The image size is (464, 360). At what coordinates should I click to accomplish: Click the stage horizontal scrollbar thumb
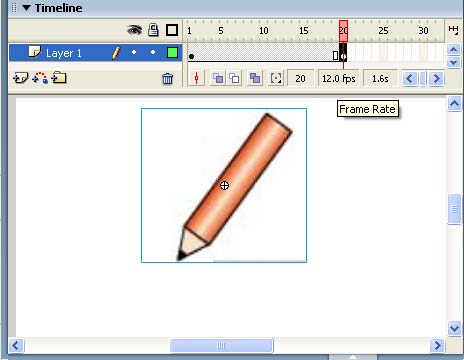point(222,345)
